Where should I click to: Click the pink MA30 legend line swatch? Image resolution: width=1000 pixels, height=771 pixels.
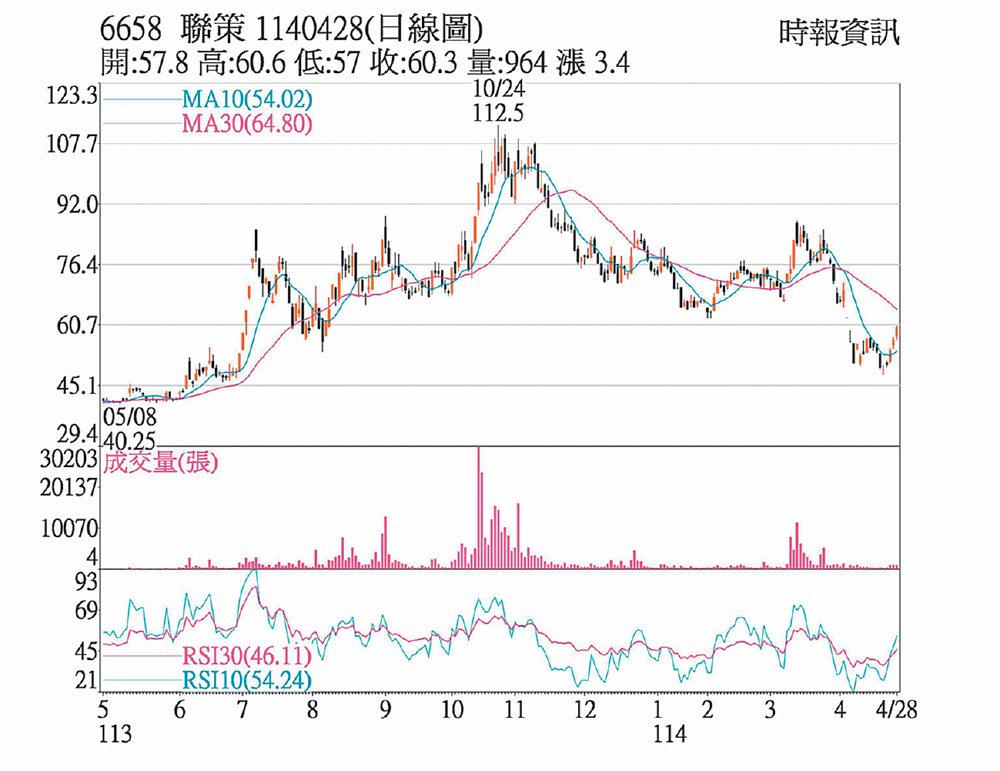point(142,123)
